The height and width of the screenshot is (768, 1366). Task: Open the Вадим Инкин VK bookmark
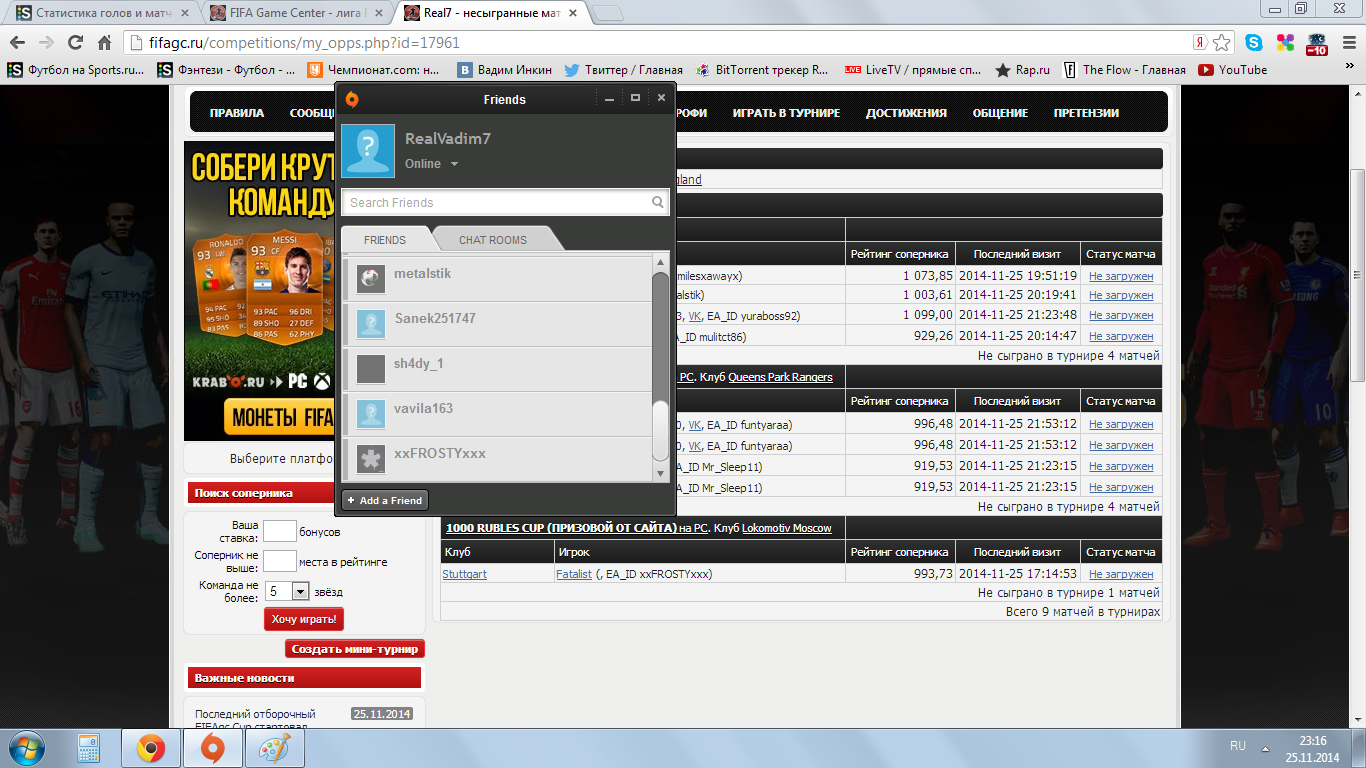point(503,70)
